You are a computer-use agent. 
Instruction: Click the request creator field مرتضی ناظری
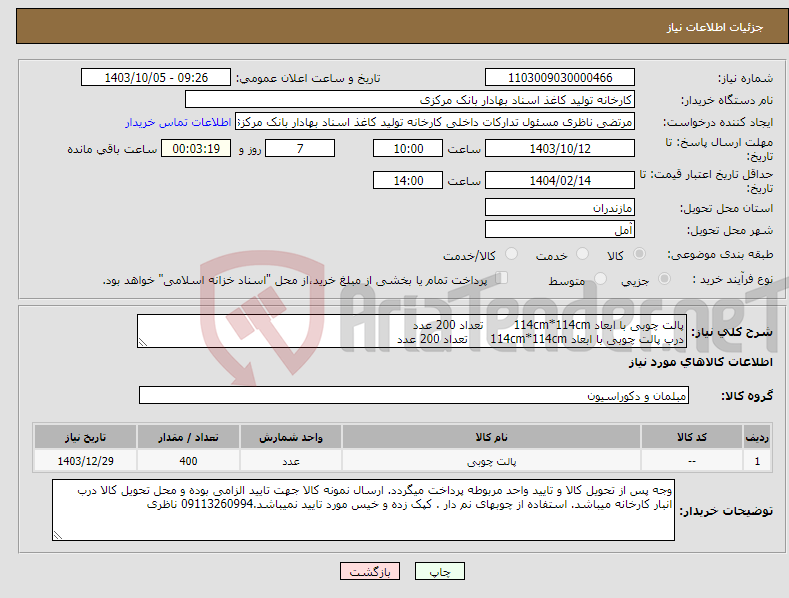[x=435, y=122]
